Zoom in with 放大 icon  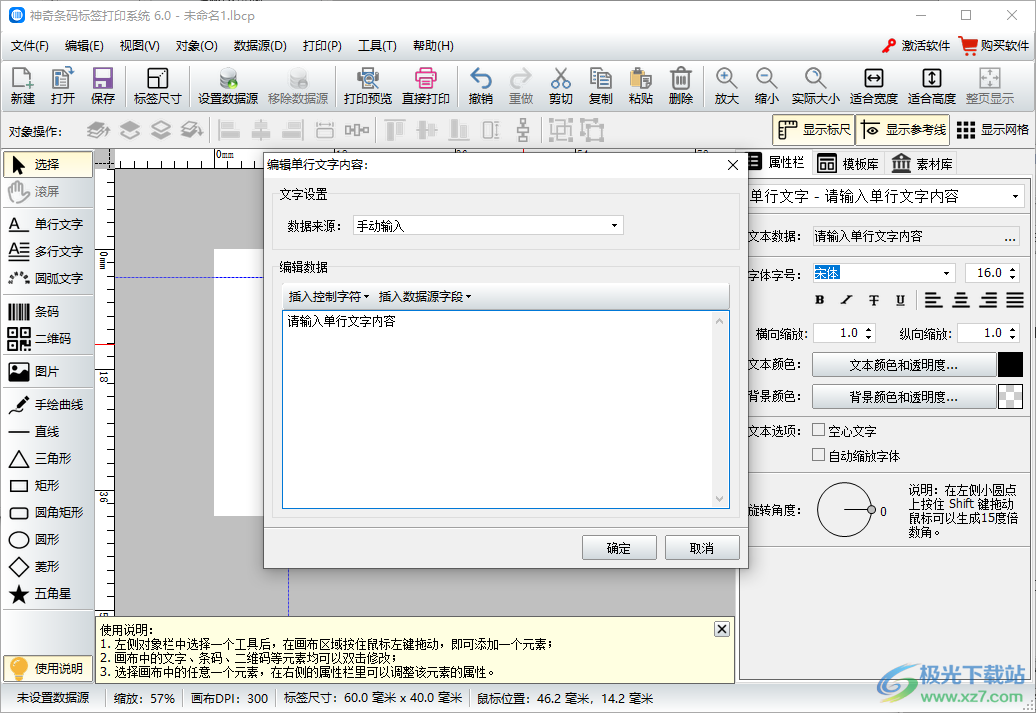(726, 86)
